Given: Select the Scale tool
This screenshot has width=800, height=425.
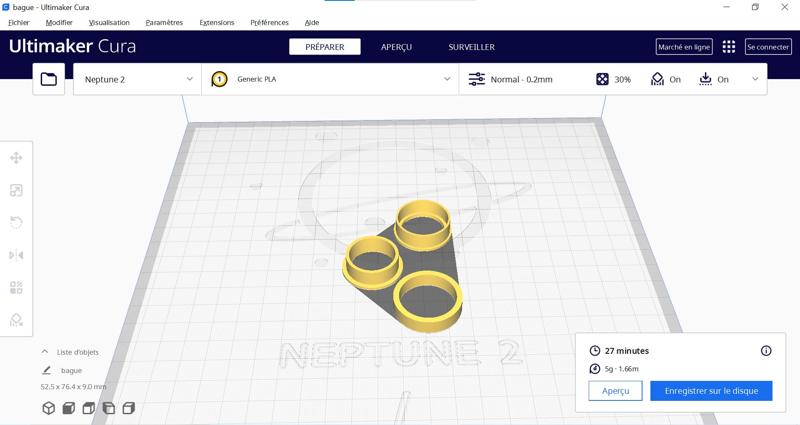Looking at the screenshot, I should (16, 190).
